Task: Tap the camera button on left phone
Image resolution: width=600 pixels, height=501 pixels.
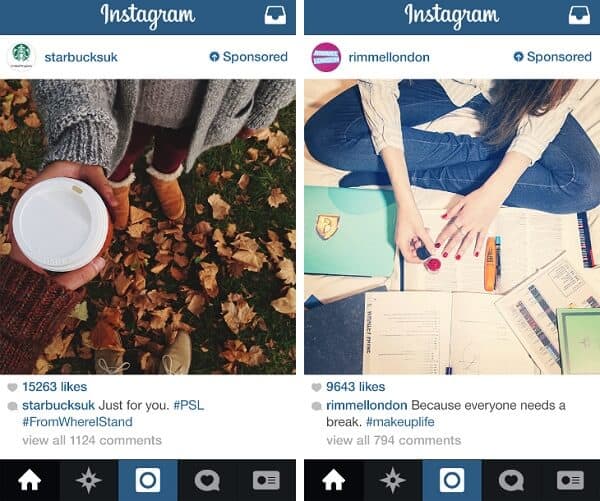Action: click(x=148, y=480)
